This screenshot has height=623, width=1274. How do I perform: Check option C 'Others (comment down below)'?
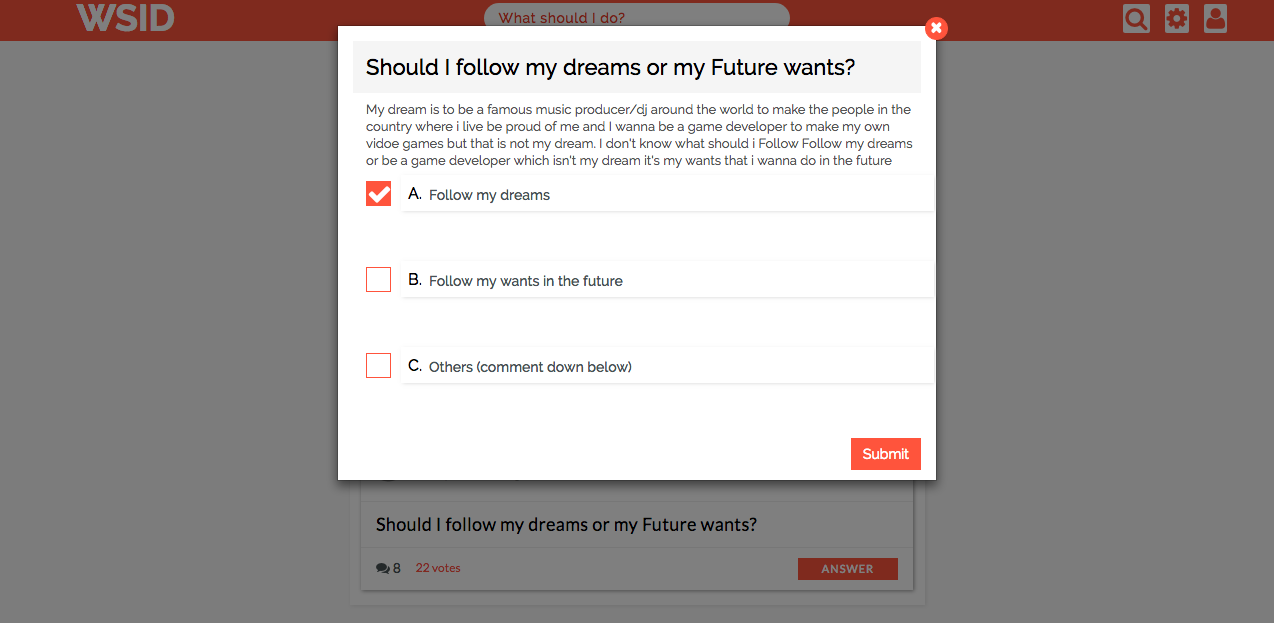pos(378,365)
